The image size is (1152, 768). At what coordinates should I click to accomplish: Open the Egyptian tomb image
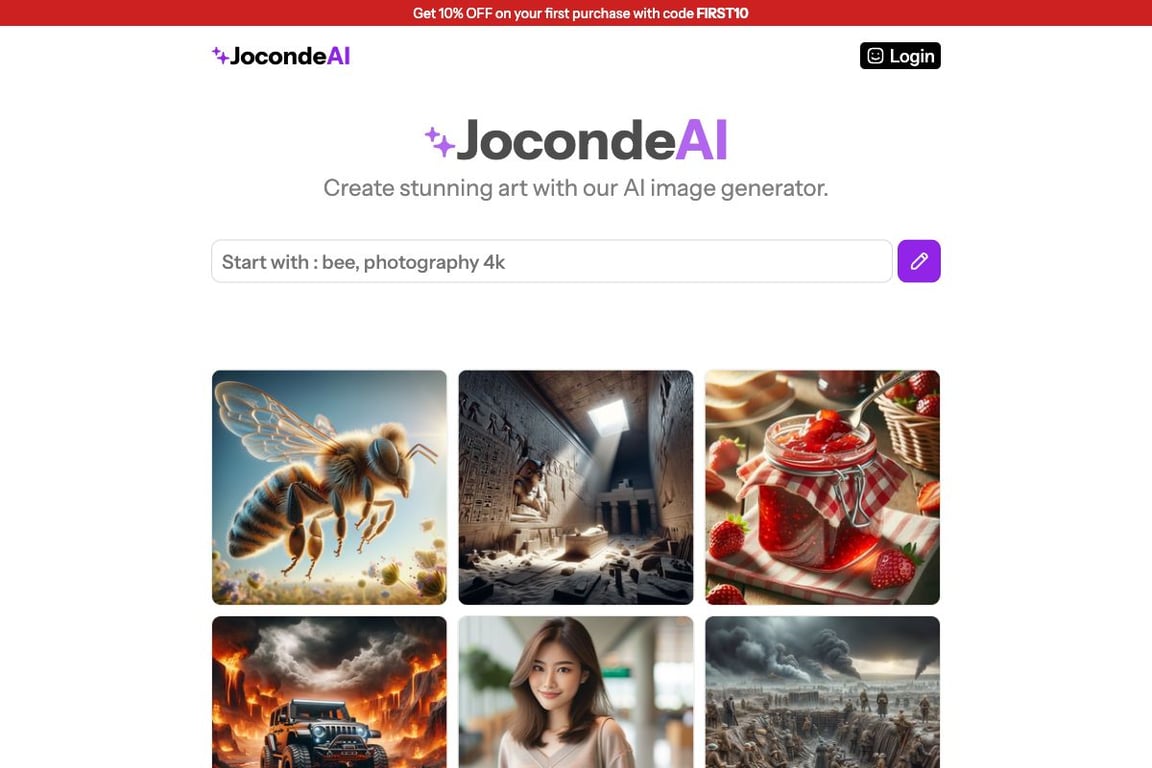tap(575, 487)
